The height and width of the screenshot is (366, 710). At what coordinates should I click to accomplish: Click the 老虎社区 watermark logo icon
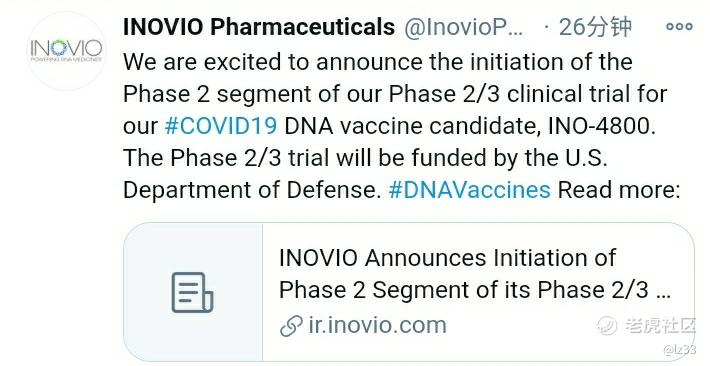pos(607,325)
